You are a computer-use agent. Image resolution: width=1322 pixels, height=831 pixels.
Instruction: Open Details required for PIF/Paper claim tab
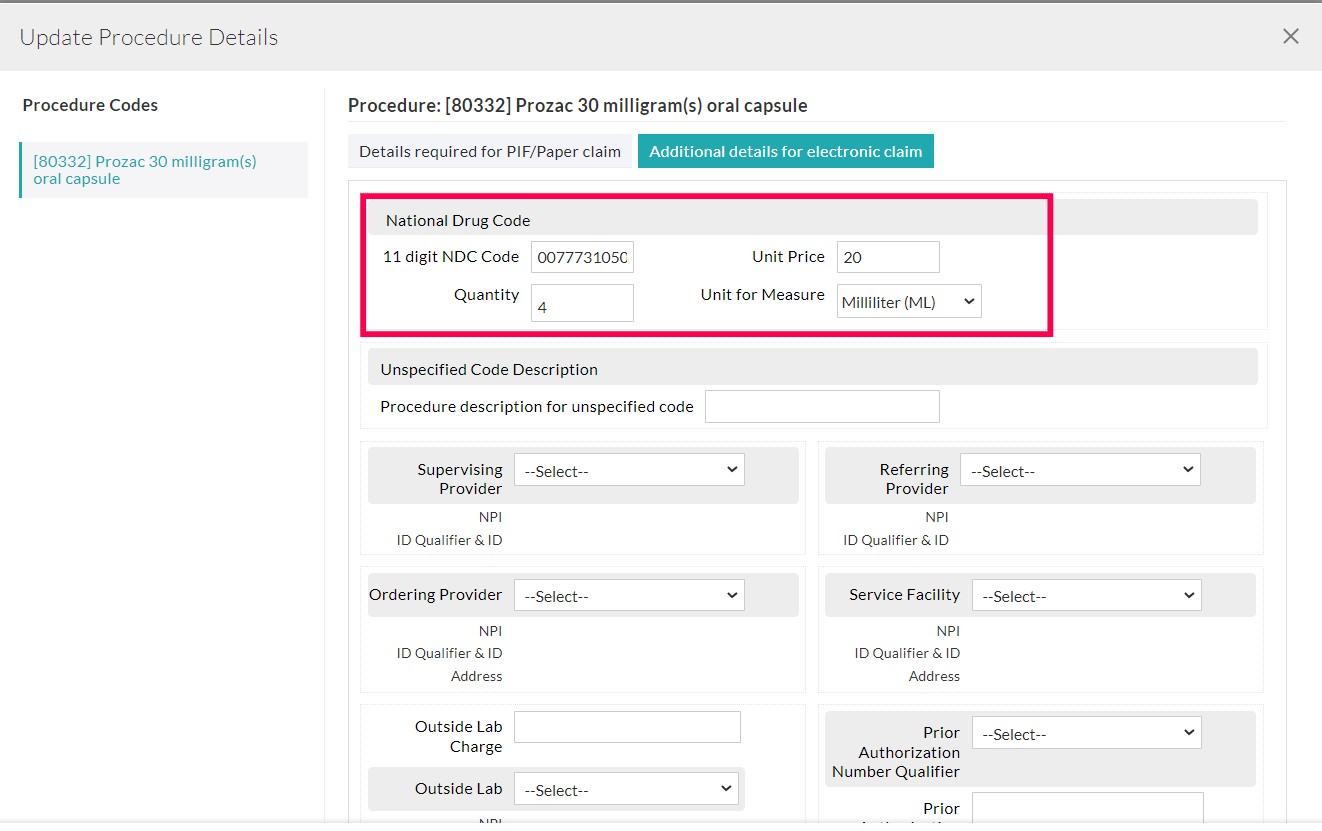(490, 151)
